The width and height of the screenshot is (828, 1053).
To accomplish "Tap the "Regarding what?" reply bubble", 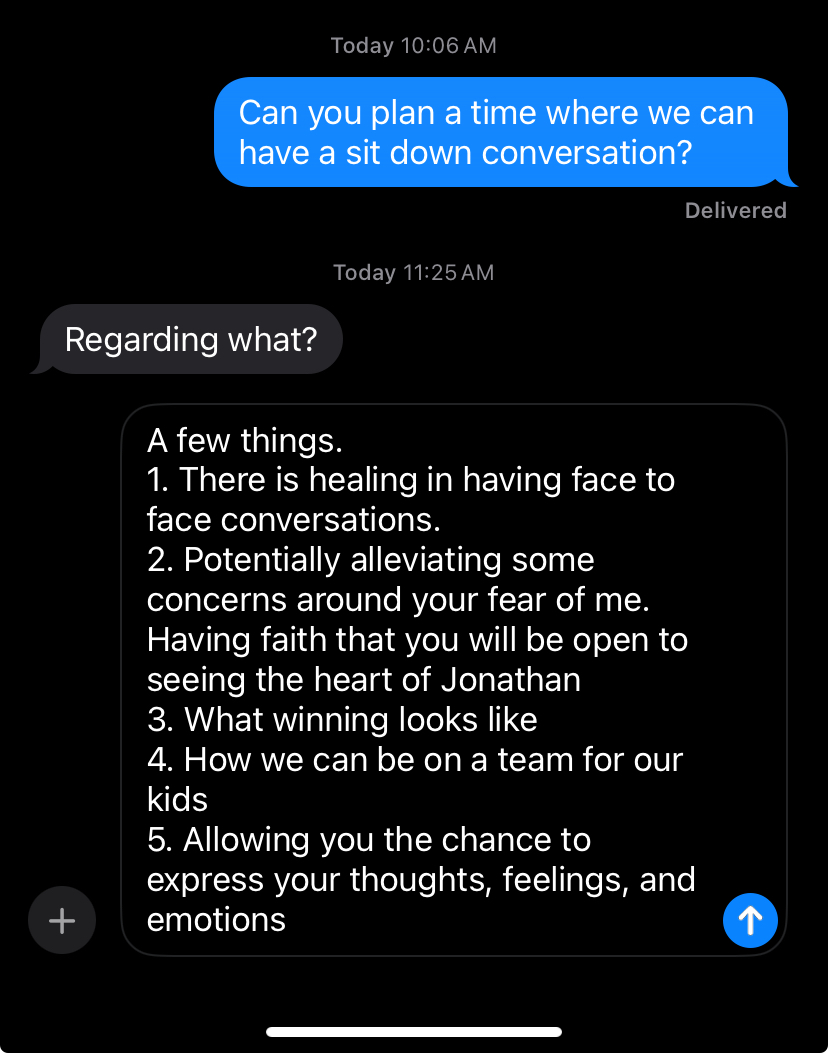I will [x=191, y=340].
